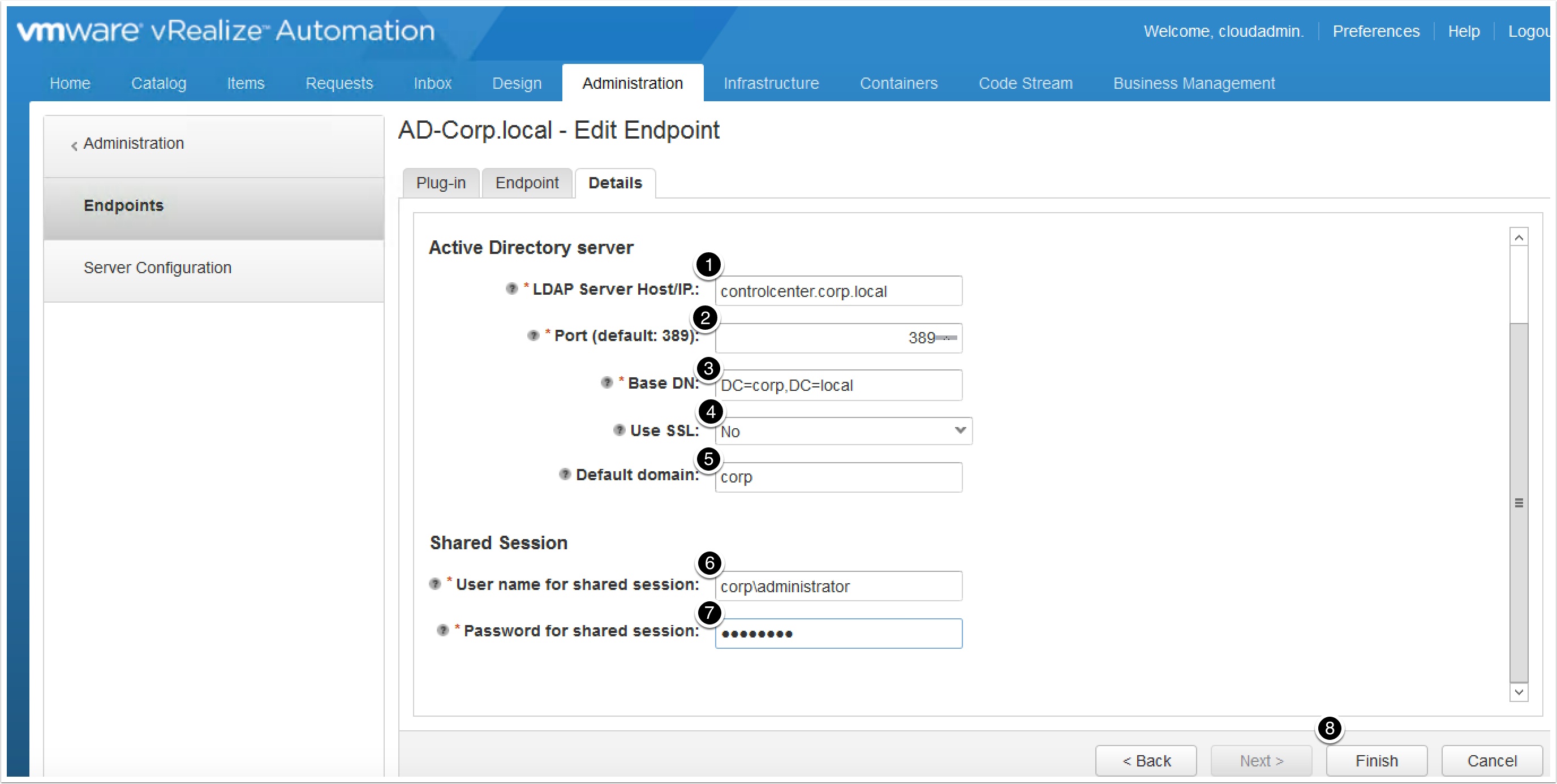Click the Shared Session heading

click(x=498, y=543)
